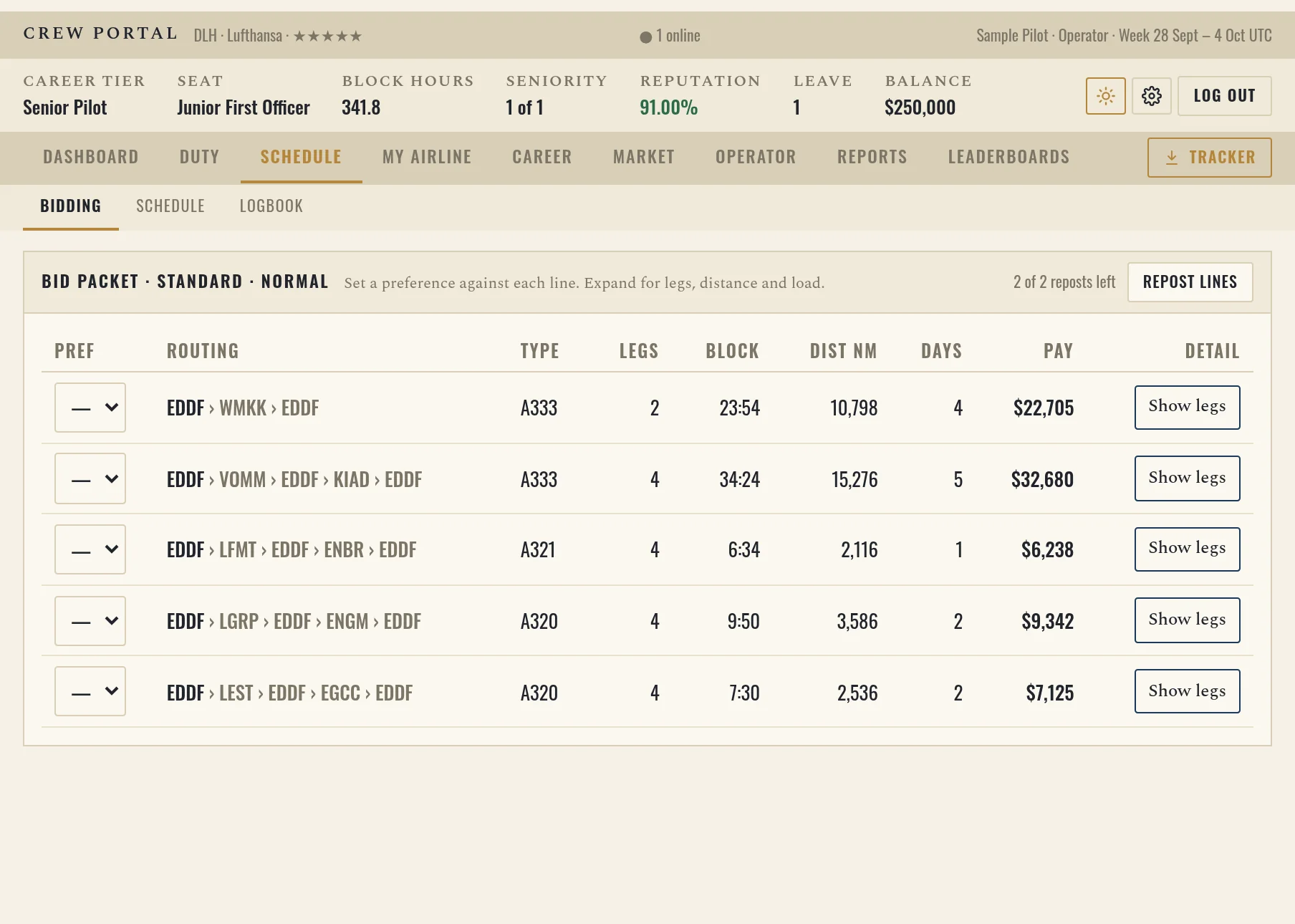Switch to the Logbook sub-tab
Screen dimensions: 1295x924
(x=271, y=206)
